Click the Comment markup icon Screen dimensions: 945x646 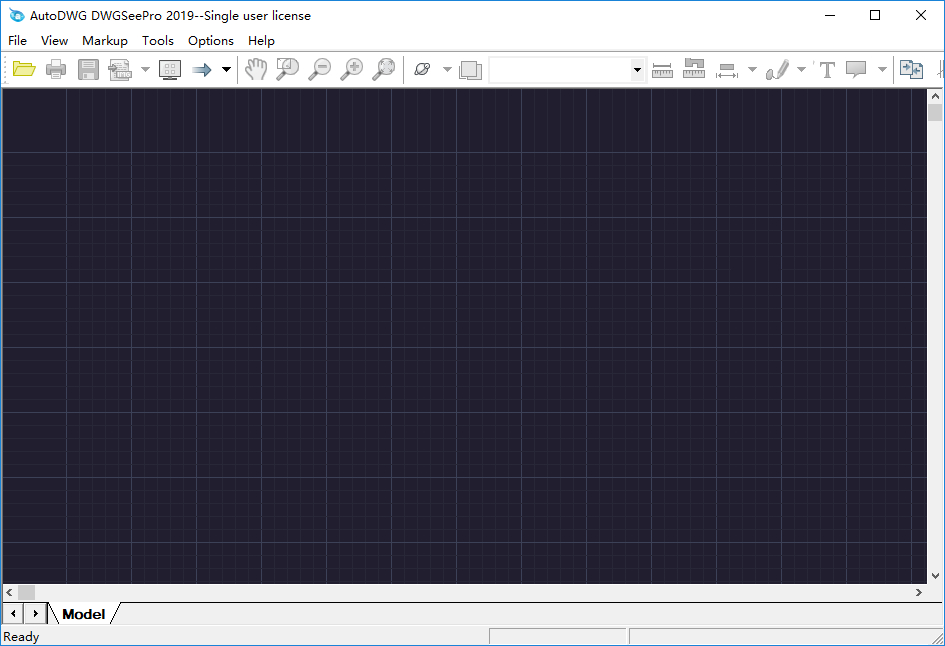tap(856, 69)
